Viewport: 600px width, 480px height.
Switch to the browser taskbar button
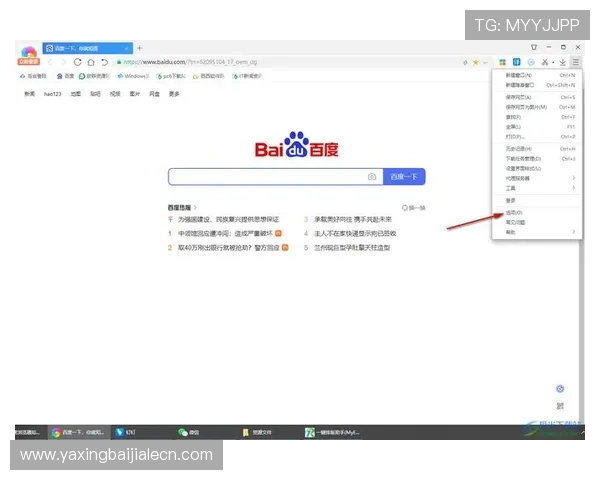pyautogui.click(x=79, y=432)
